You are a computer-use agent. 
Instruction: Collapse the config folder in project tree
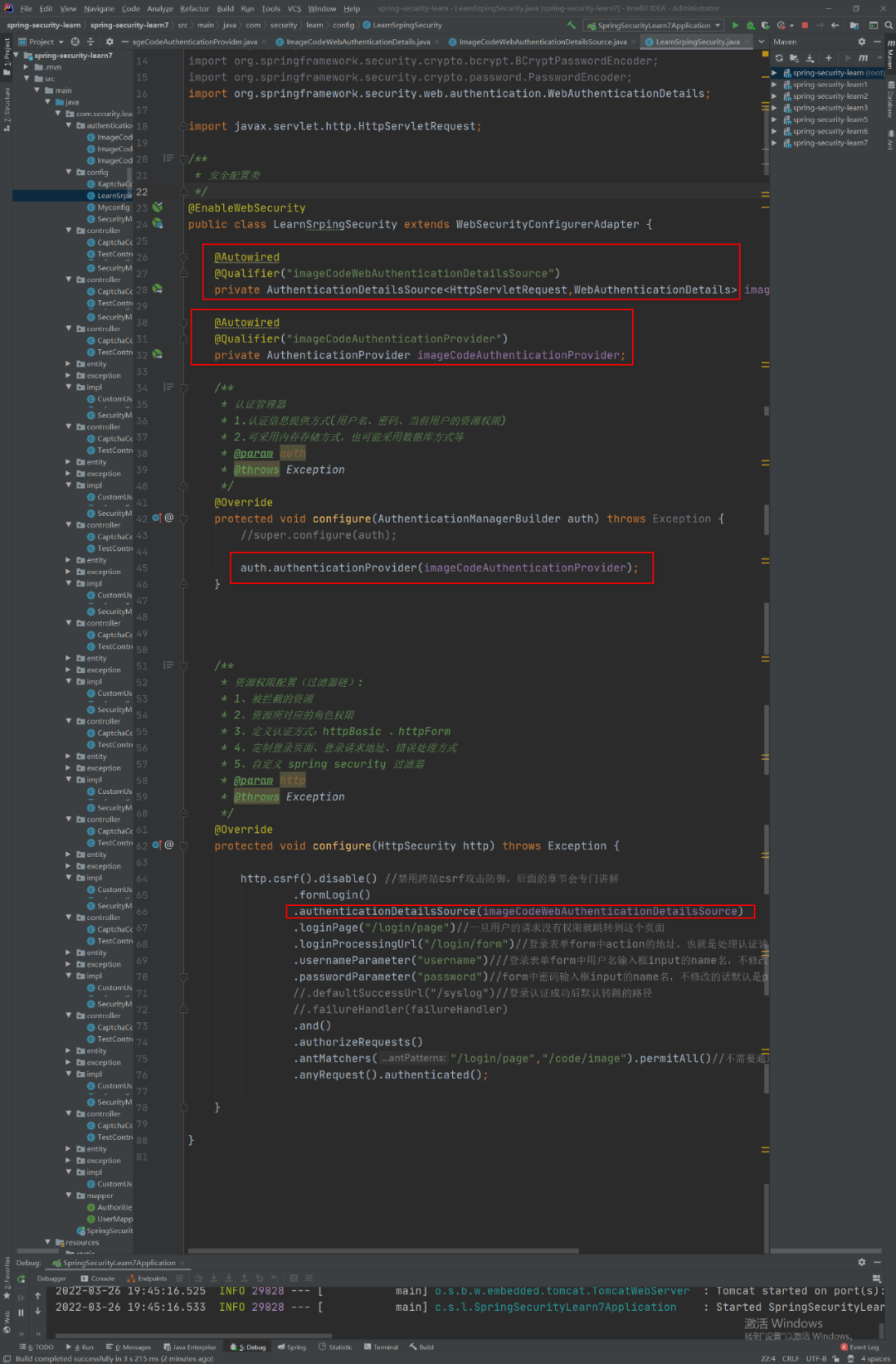[x=69, y=172]
